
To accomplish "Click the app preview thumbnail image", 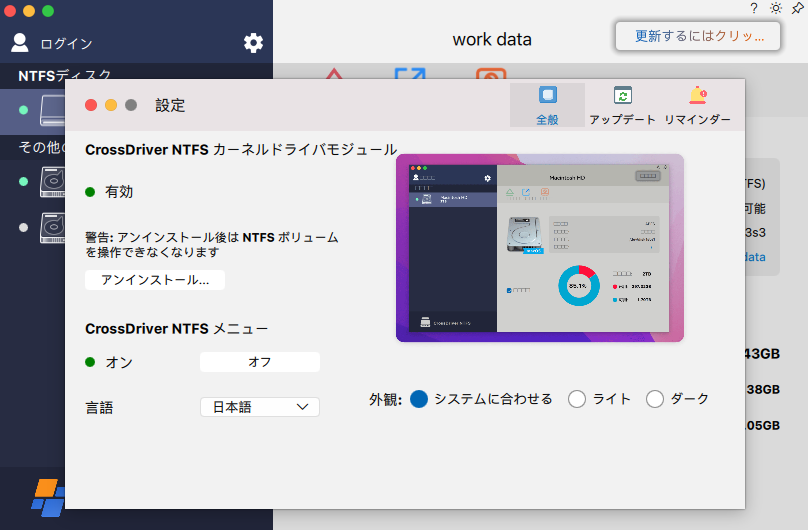I will point(540,248).
